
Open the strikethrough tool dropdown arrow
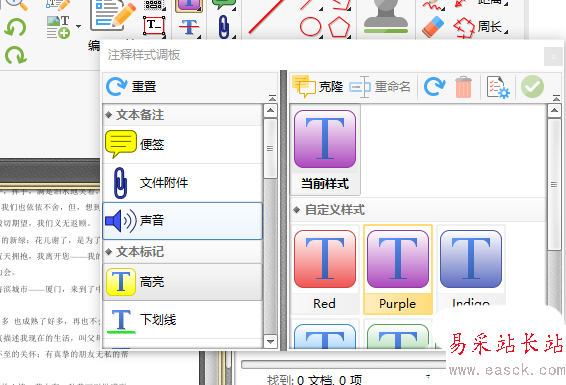[199, 36]
